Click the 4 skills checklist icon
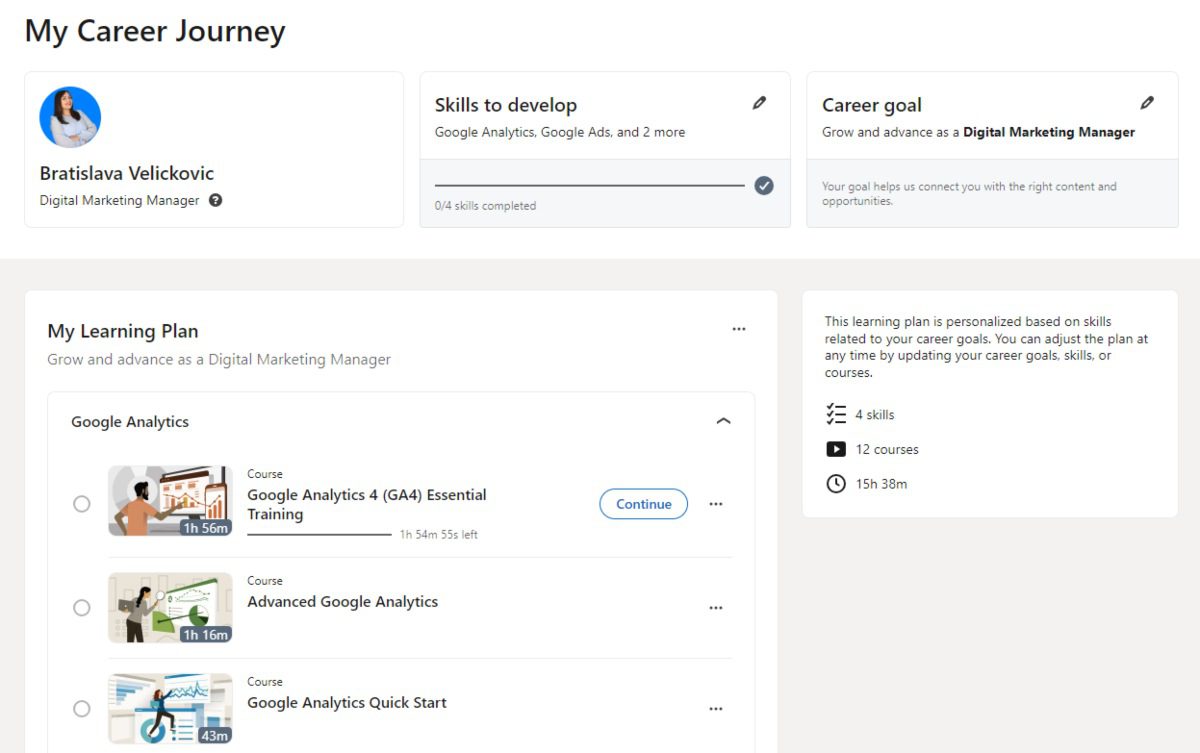Screen dimensions: 1200x753 click(836, 414)
